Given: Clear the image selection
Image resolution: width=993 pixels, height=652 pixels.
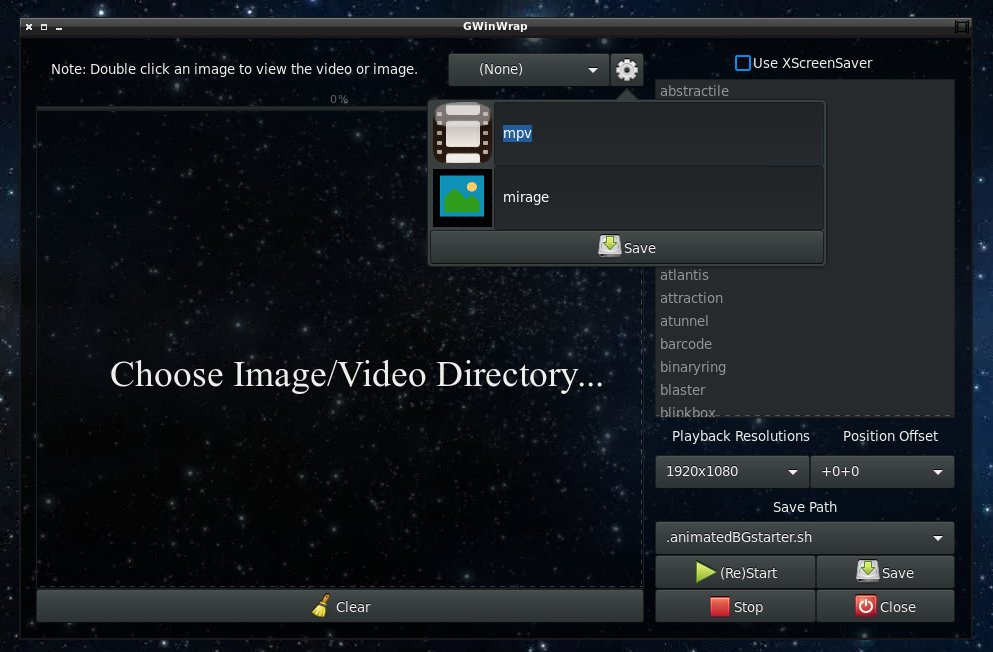Looking at the screenshot, I should (340, 606).
